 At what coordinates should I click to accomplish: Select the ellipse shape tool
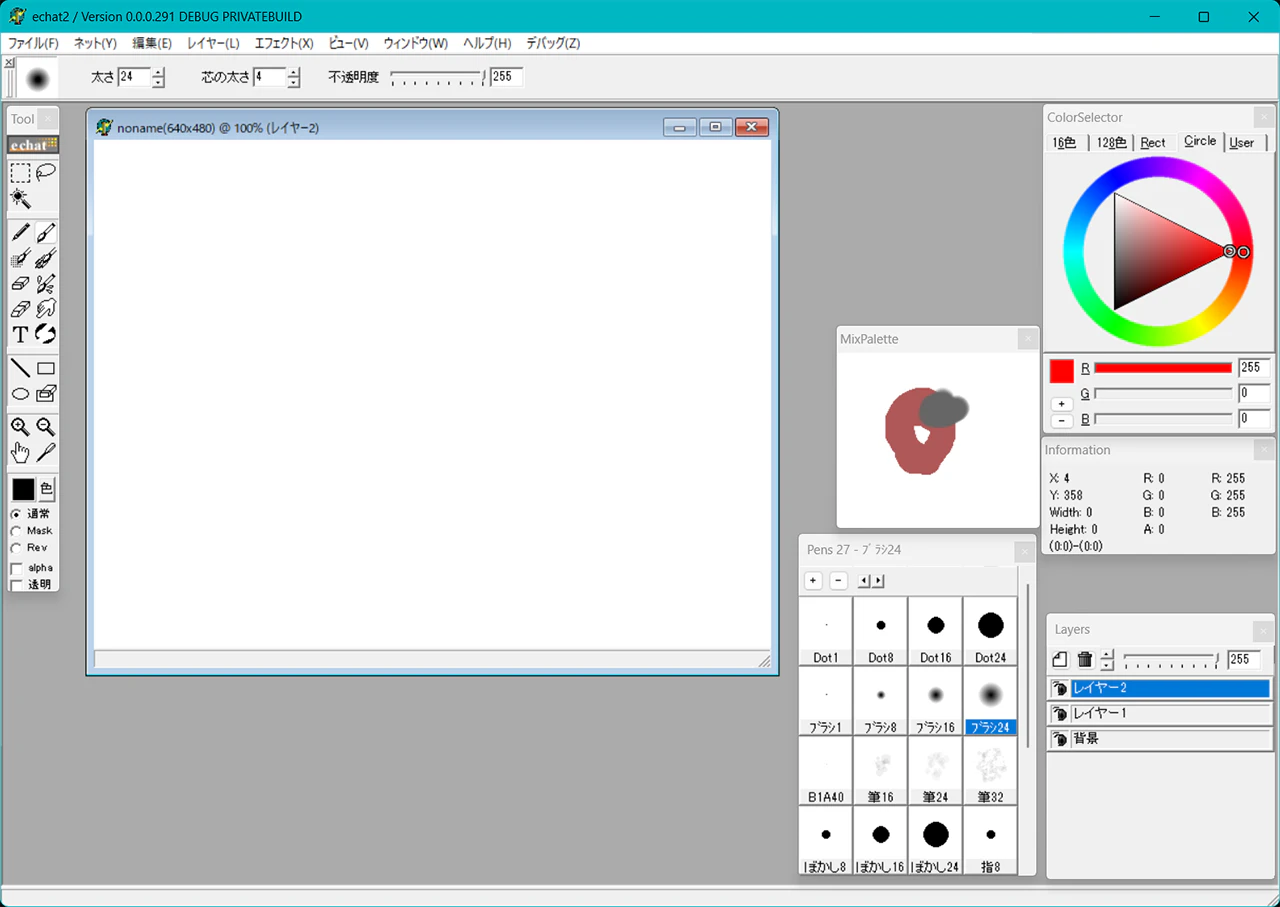(x=20, y=394)
